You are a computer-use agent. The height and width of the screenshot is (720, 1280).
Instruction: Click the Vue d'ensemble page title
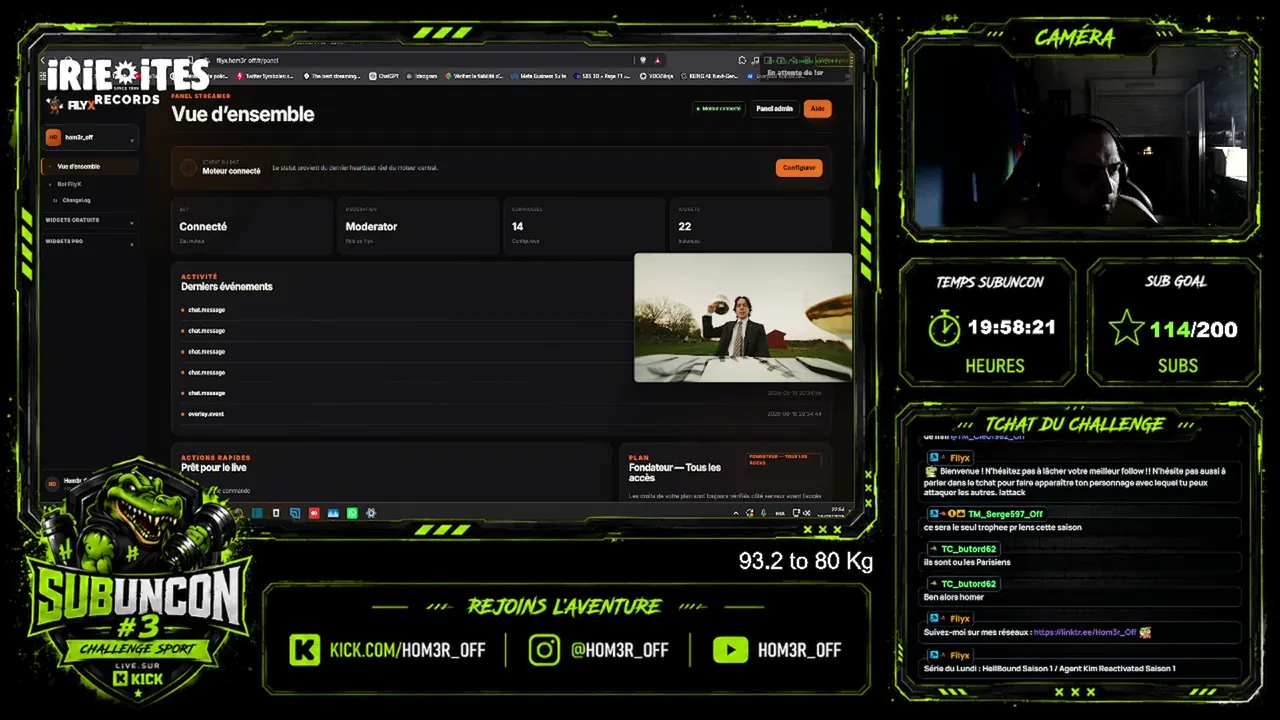[243, 115]
